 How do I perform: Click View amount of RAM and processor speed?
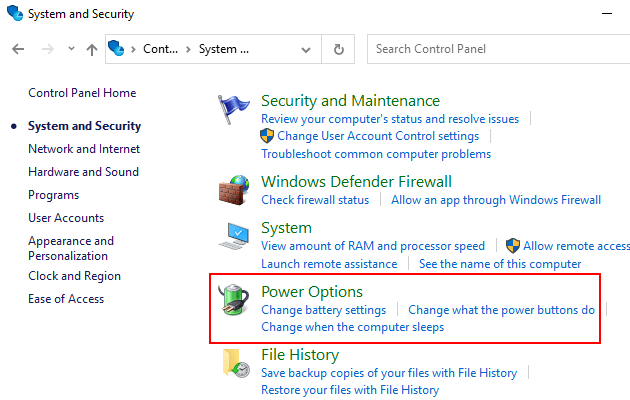(x=373, y=246)
